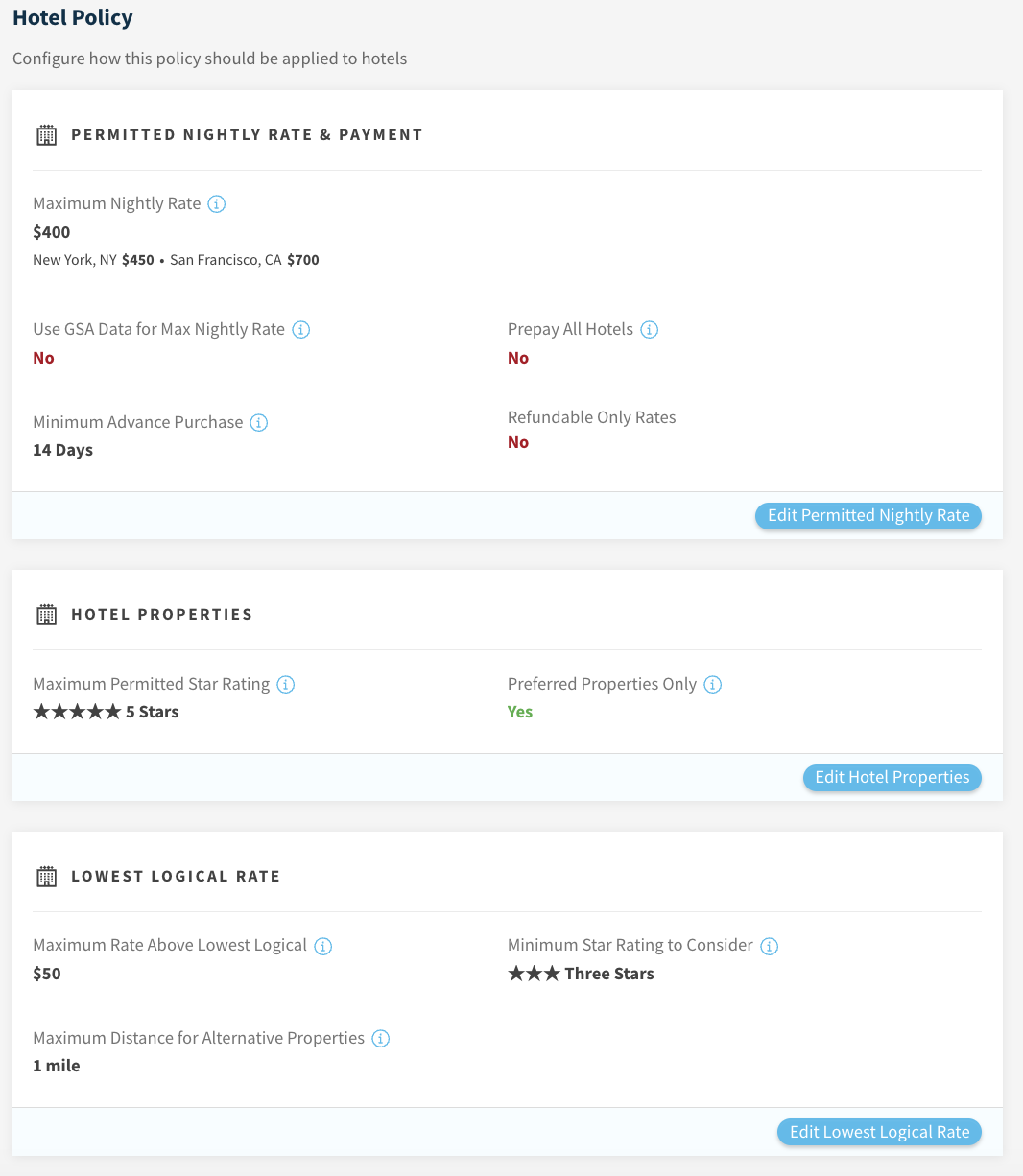This screenshot has height=1176, width=1023.
Task: Select Edit Lowest Logical Rate button
Action: [880, 1132]
